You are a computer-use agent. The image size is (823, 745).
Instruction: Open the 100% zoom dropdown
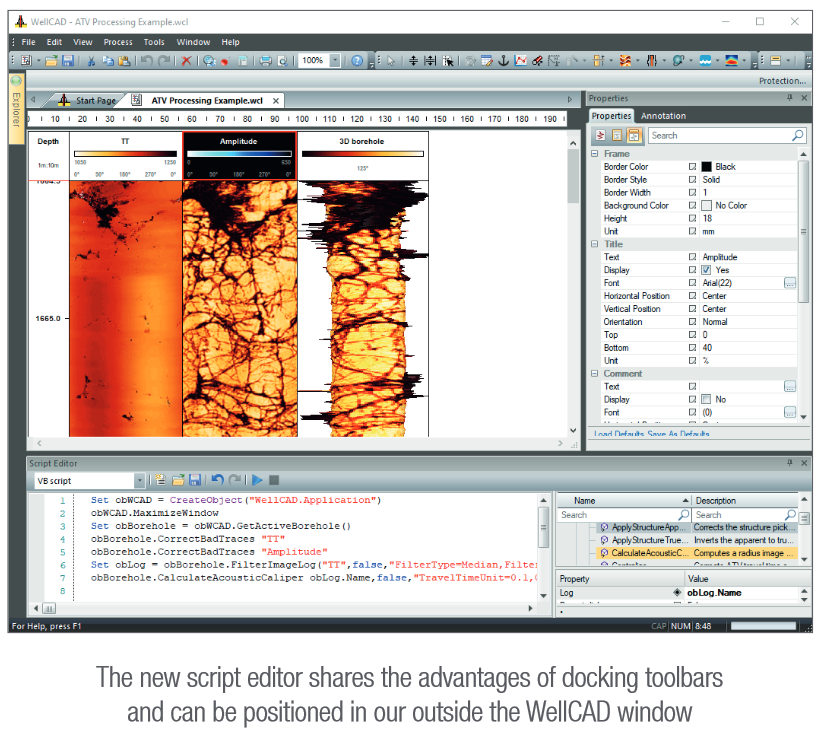(335, 60)
